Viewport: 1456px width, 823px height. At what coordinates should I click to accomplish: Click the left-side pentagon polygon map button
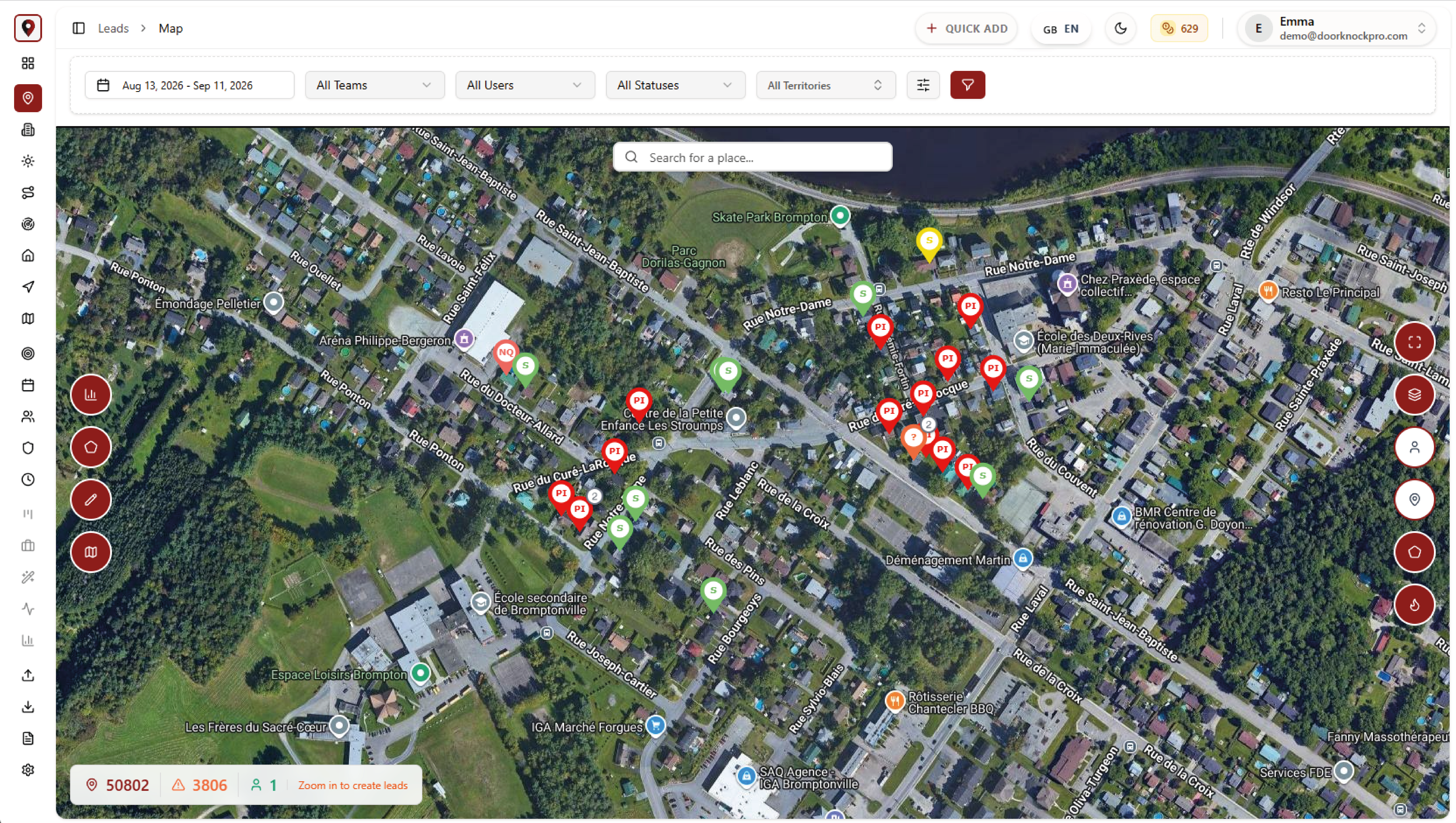coord(91,447)
